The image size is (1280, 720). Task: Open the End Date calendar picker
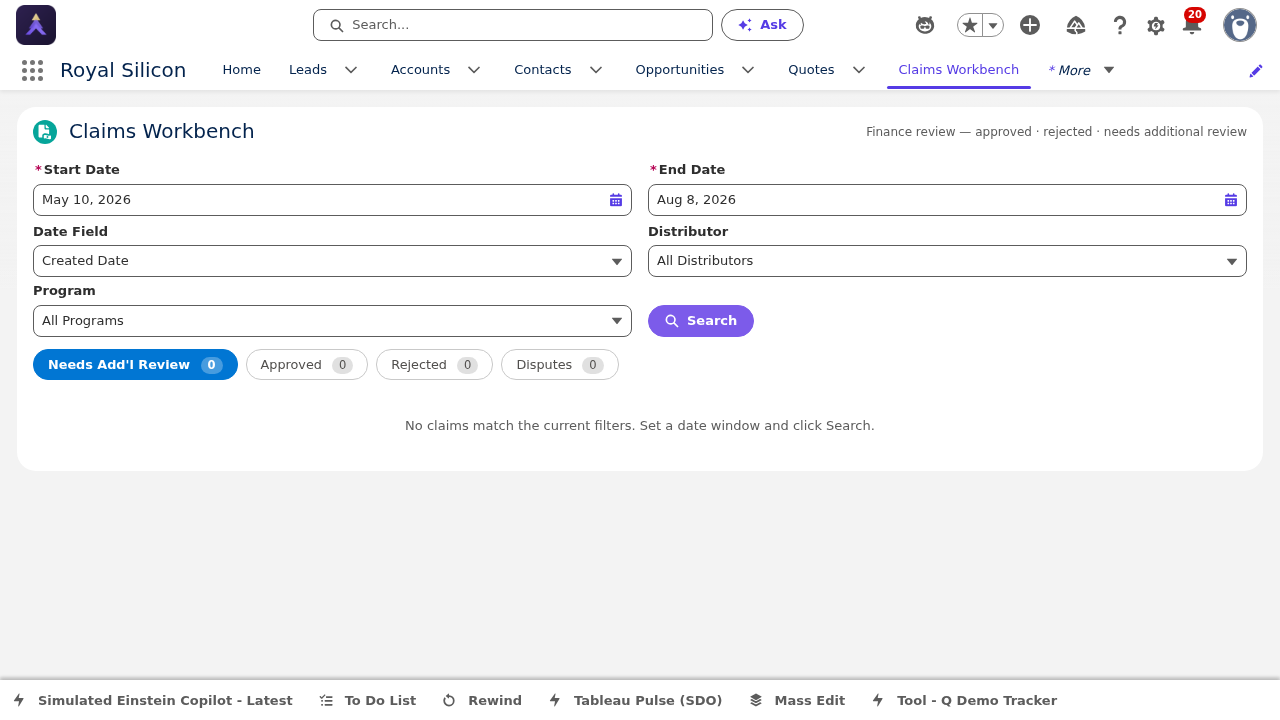pos(1231,200)
